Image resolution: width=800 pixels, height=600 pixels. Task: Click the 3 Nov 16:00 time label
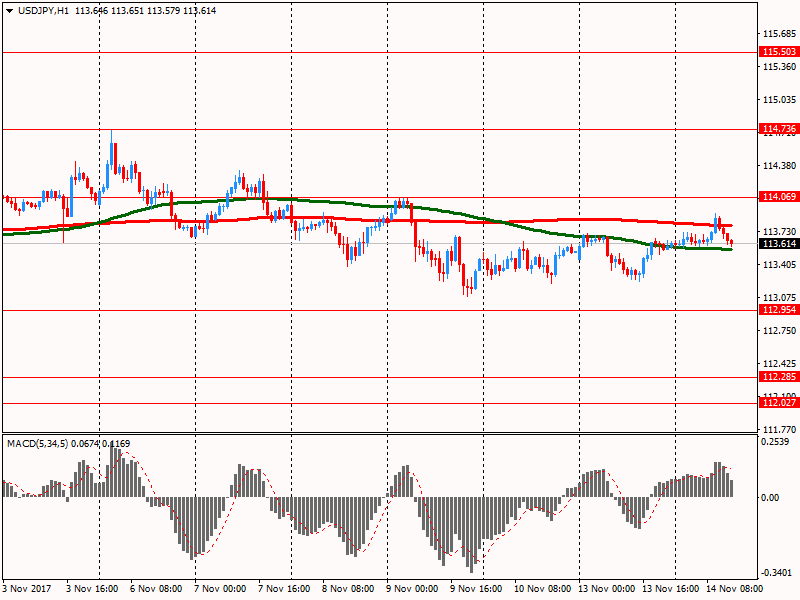[92, 588]
